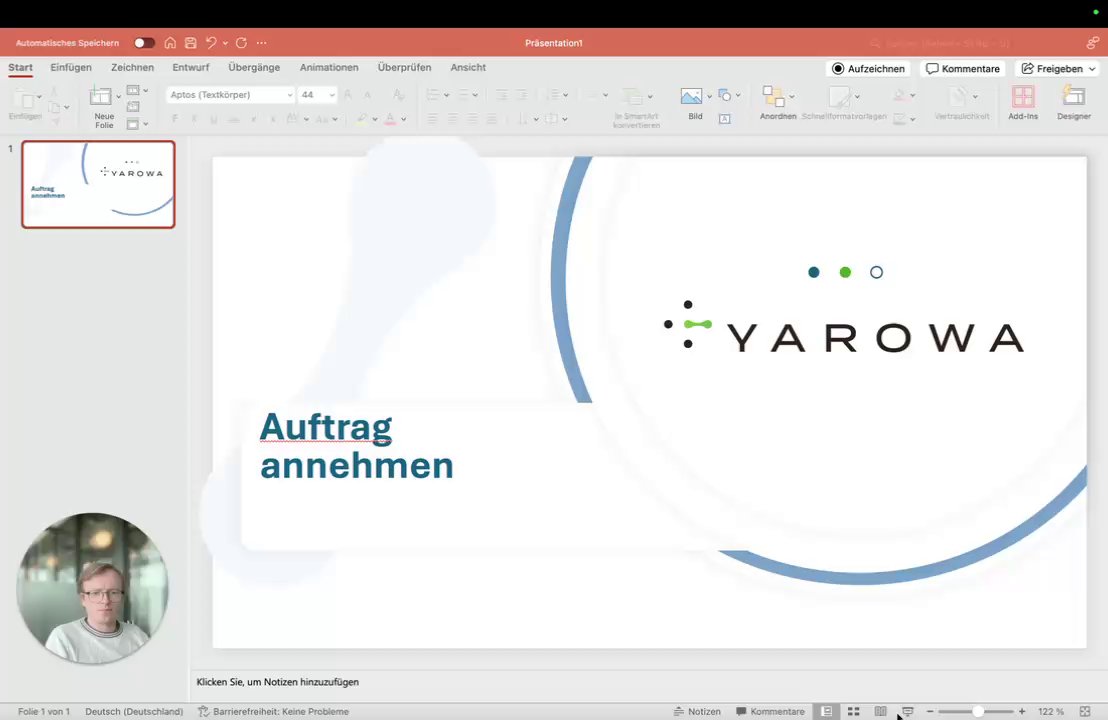Click the font color A icon
This screenshot has height=720, width=1108.
[390, 119]
